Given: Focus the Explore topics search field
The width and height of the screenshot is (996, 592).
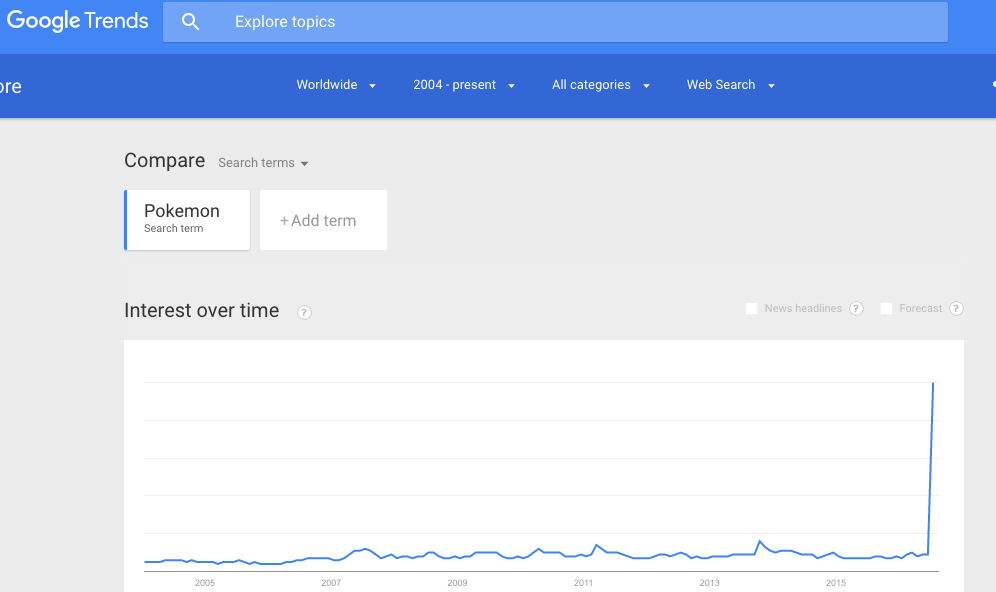Looking at the screenshot, I should 555,22.
